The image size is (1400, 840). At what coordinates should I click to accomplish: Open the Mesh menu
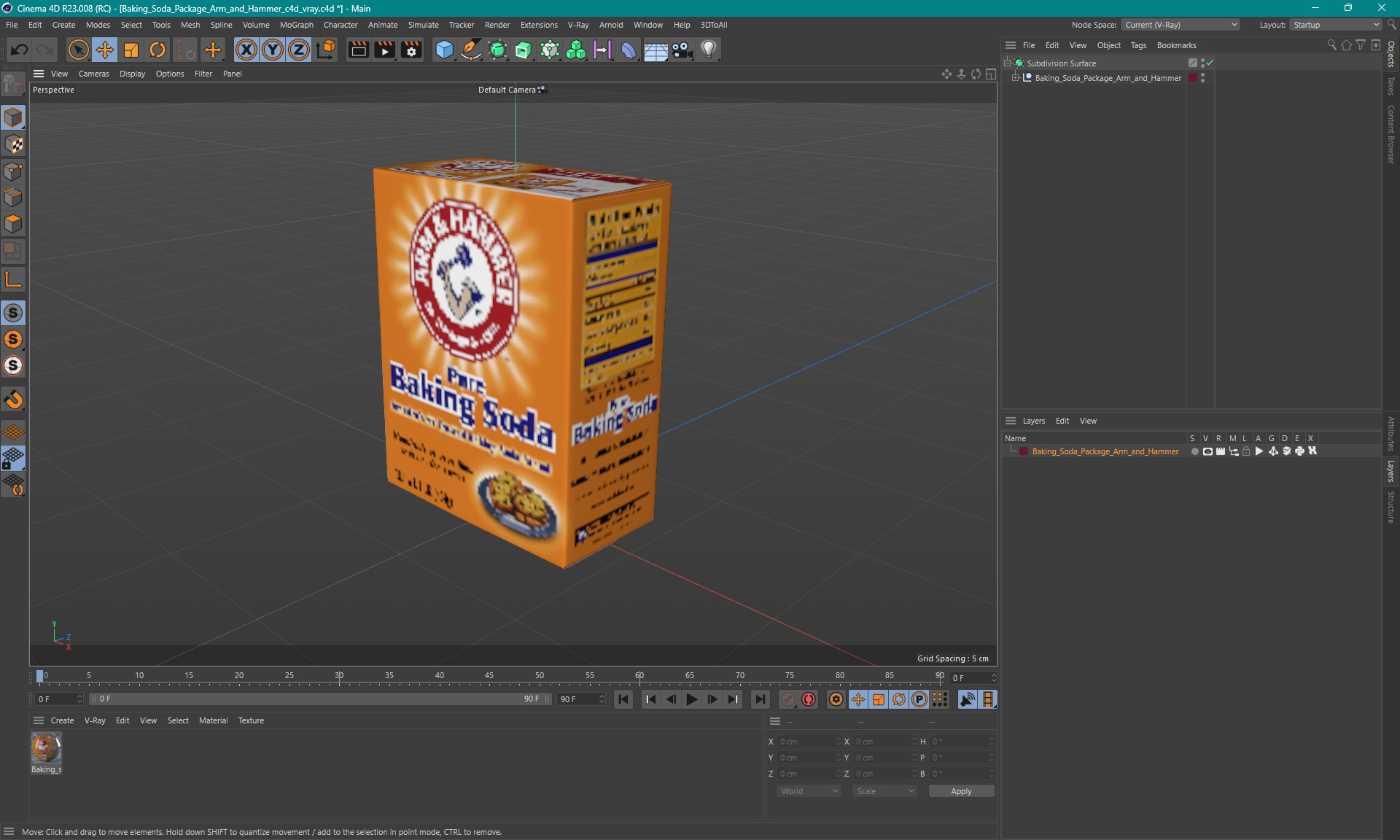click(x=190, y=25)
